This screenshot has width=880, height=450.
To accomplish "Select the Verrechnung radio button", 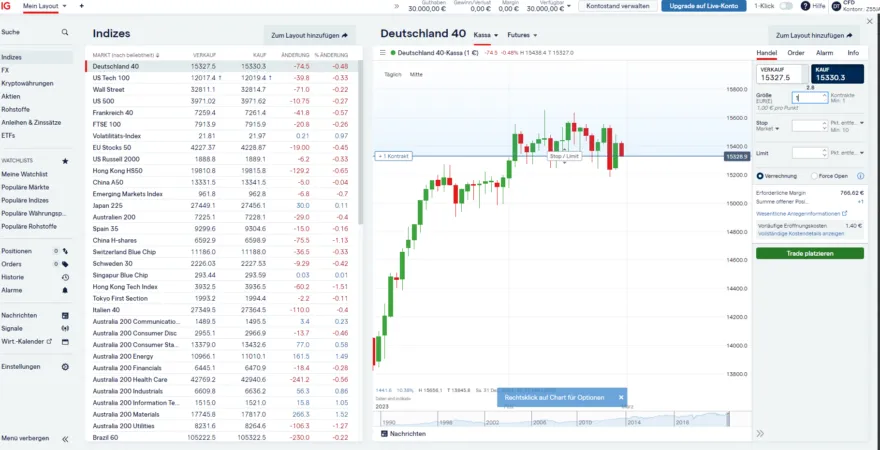I will click(760, 175).
